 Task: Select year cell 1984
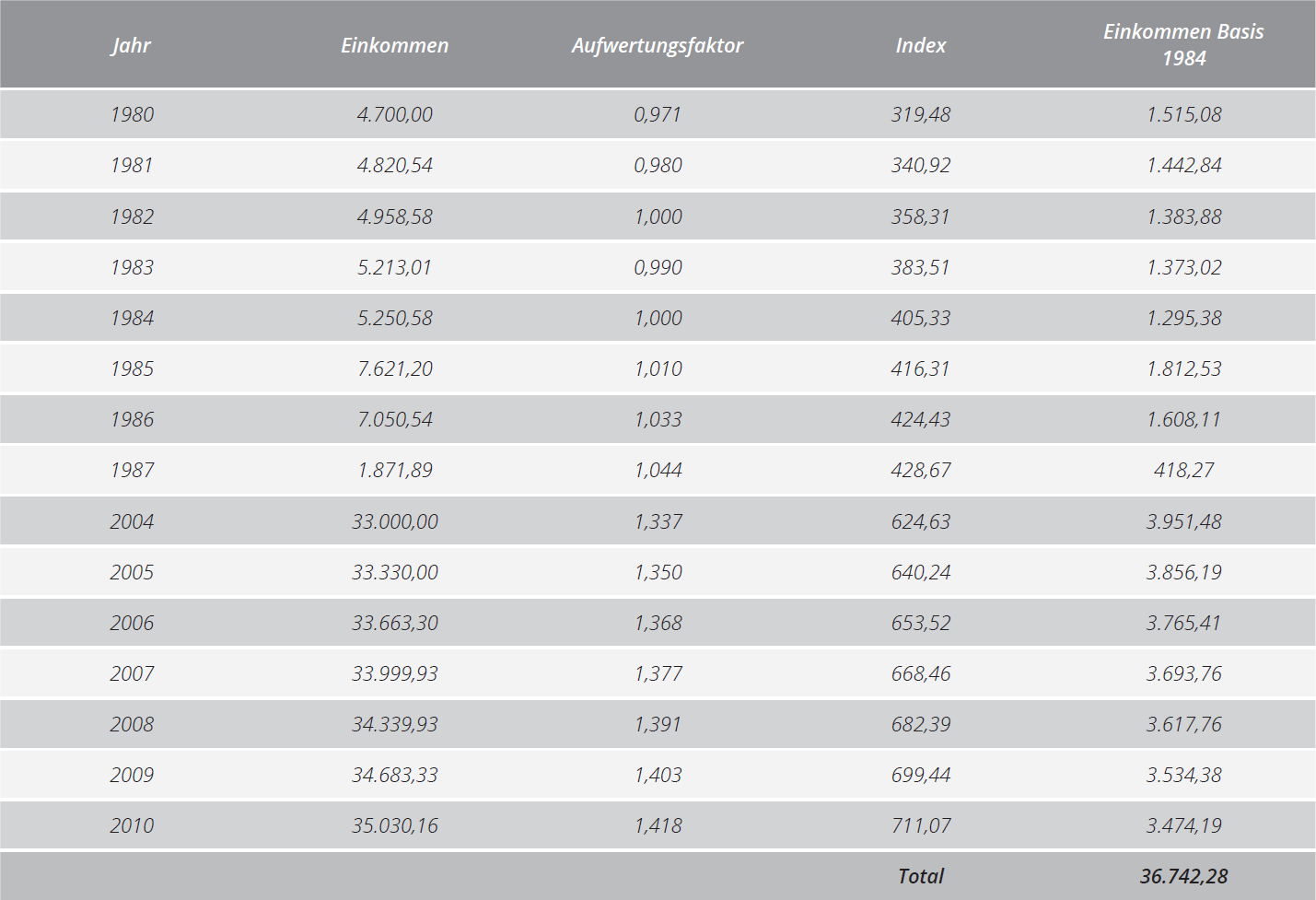pos(132,318)
